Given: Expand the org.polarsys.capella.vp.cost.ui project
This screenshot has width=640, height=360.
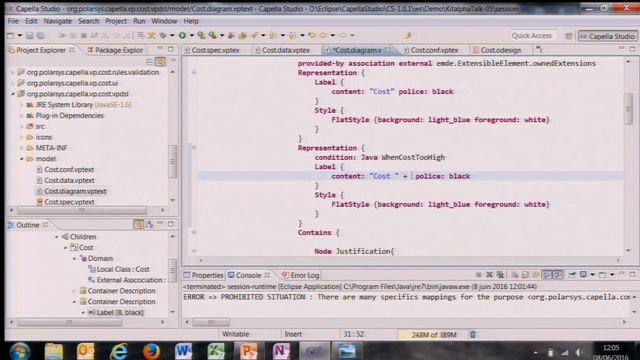Looking at the screenshot, I should click(x=13, y=83).
